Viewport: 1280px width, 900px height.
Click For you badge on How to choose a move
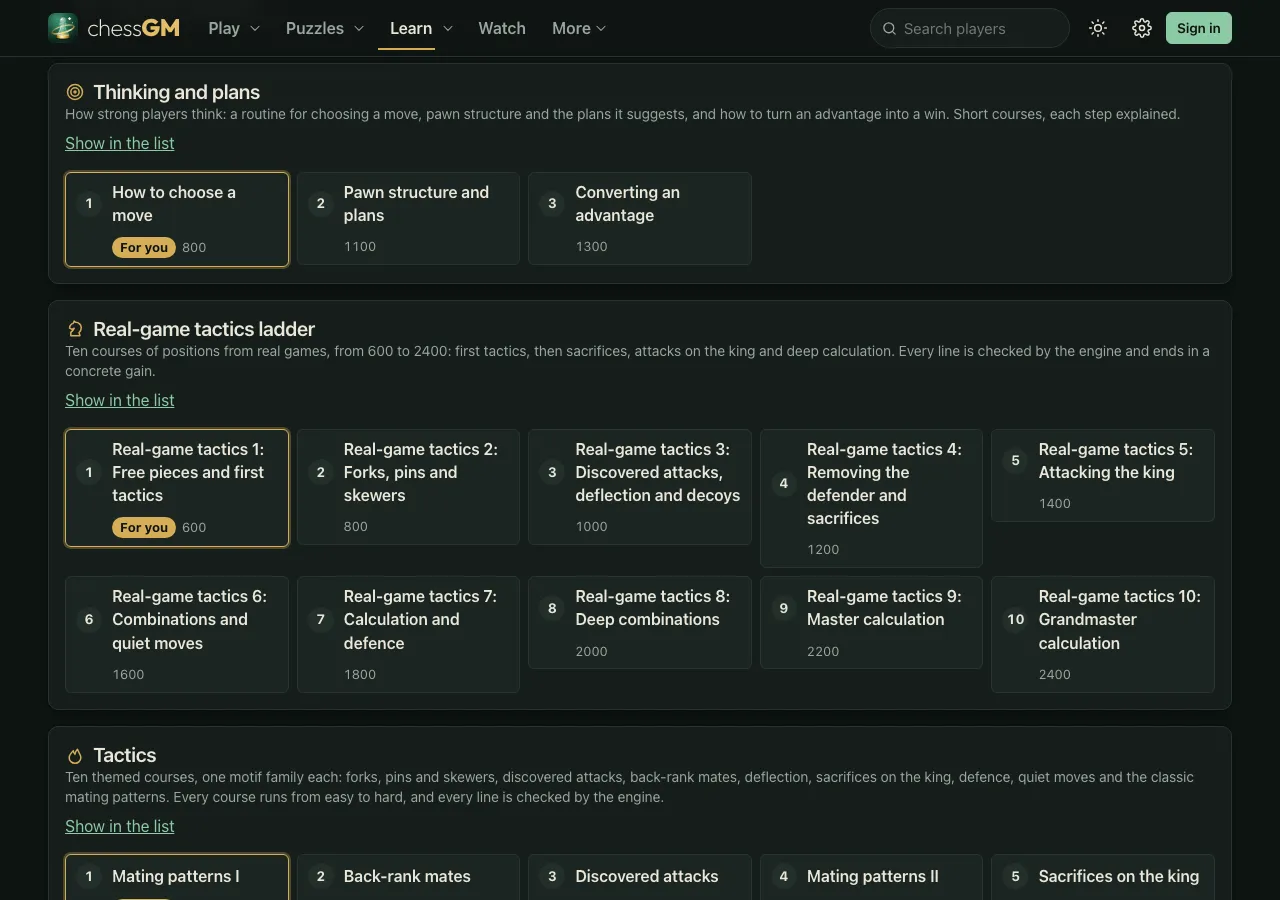pos(144,247)
